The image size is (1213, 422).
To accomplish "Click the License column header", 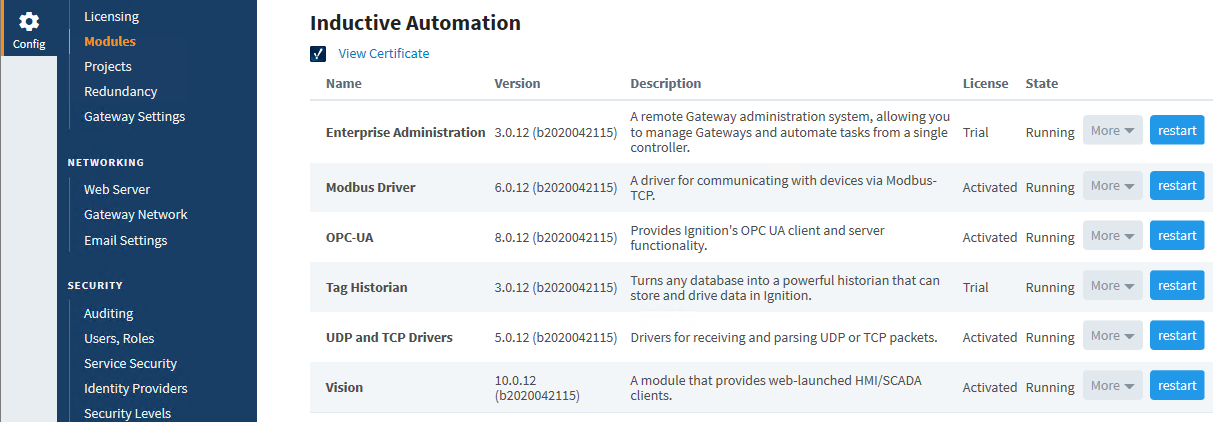I will pyautogui.click(x=986, y=83).
